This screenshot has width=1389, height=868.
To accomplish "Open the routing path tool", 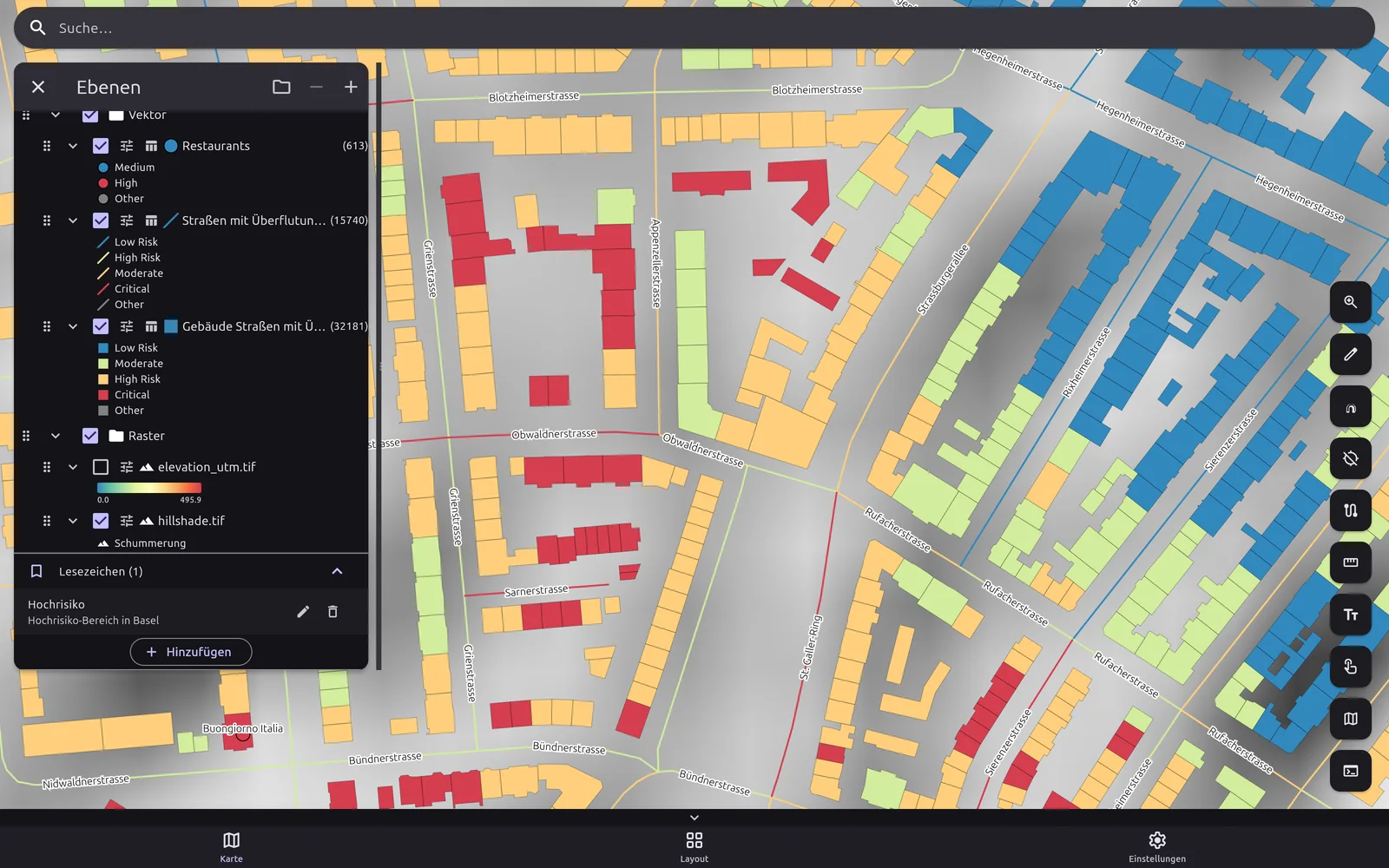I will click(x=1351, y=510).
